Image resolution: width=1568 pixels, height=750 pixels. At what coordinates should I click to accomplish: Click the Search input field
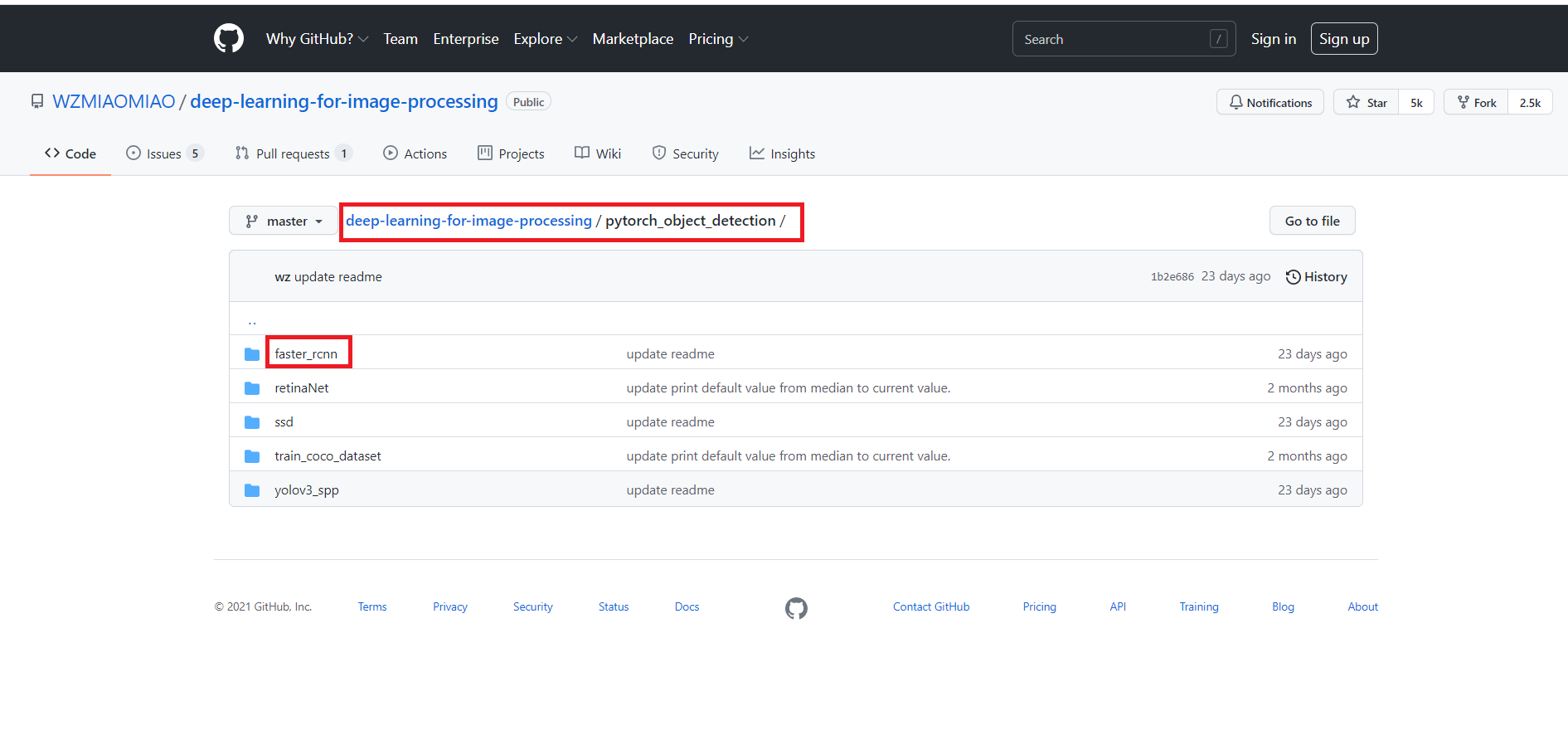tap(1124, 39)
